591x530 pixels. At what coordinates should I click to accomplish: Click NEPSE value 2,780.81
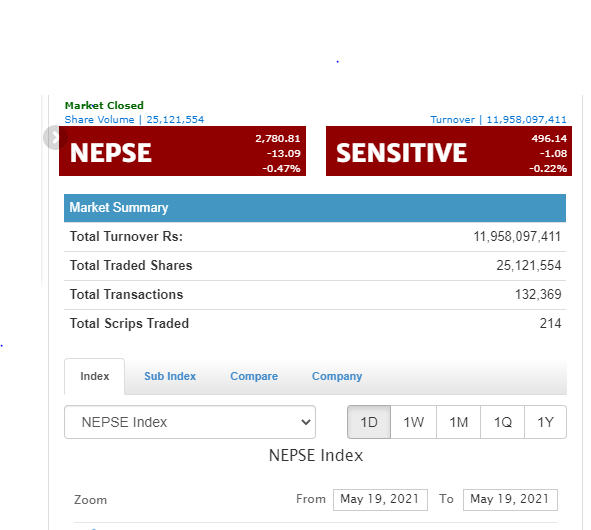pos(278,138)
